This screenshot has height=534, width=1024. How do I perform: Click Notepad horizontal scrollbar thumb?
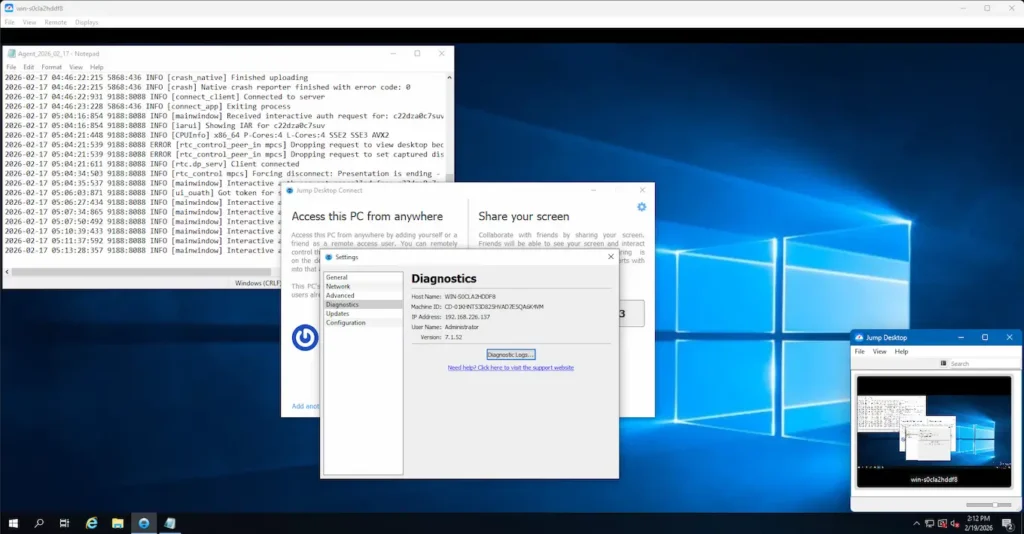point(141,272)
